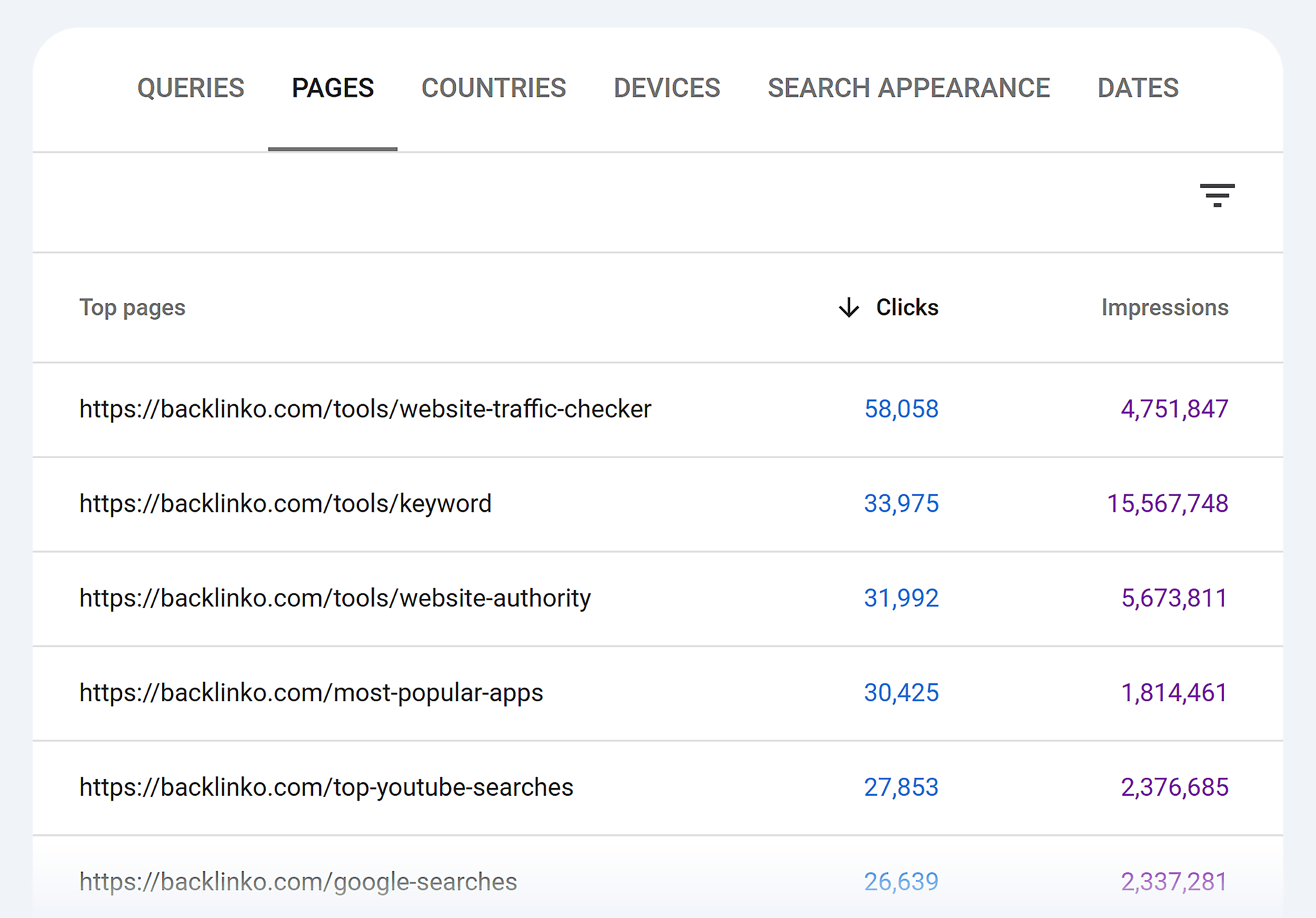Open the SEARCH APPEARANCE tab
This screenshot has width=1316, height=918.
pyautogui.click(x=909, y=88)
